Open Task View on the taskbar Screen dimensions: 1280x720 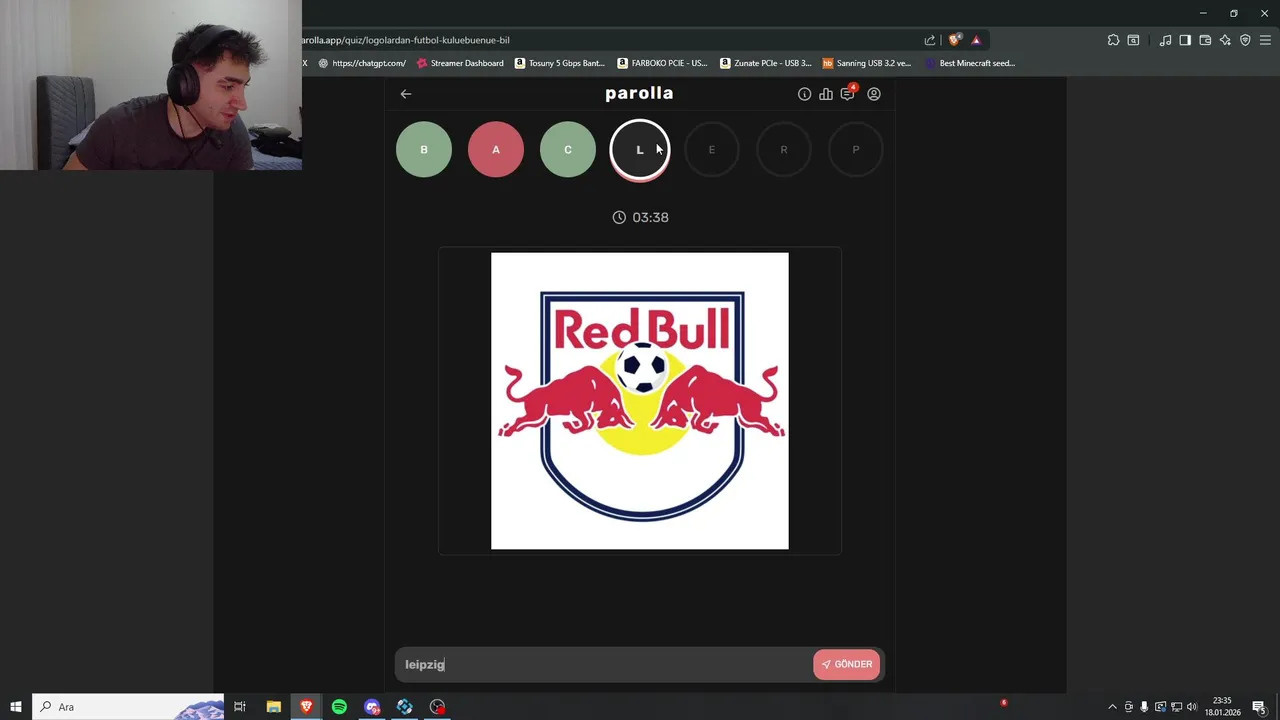click(240, 707)
